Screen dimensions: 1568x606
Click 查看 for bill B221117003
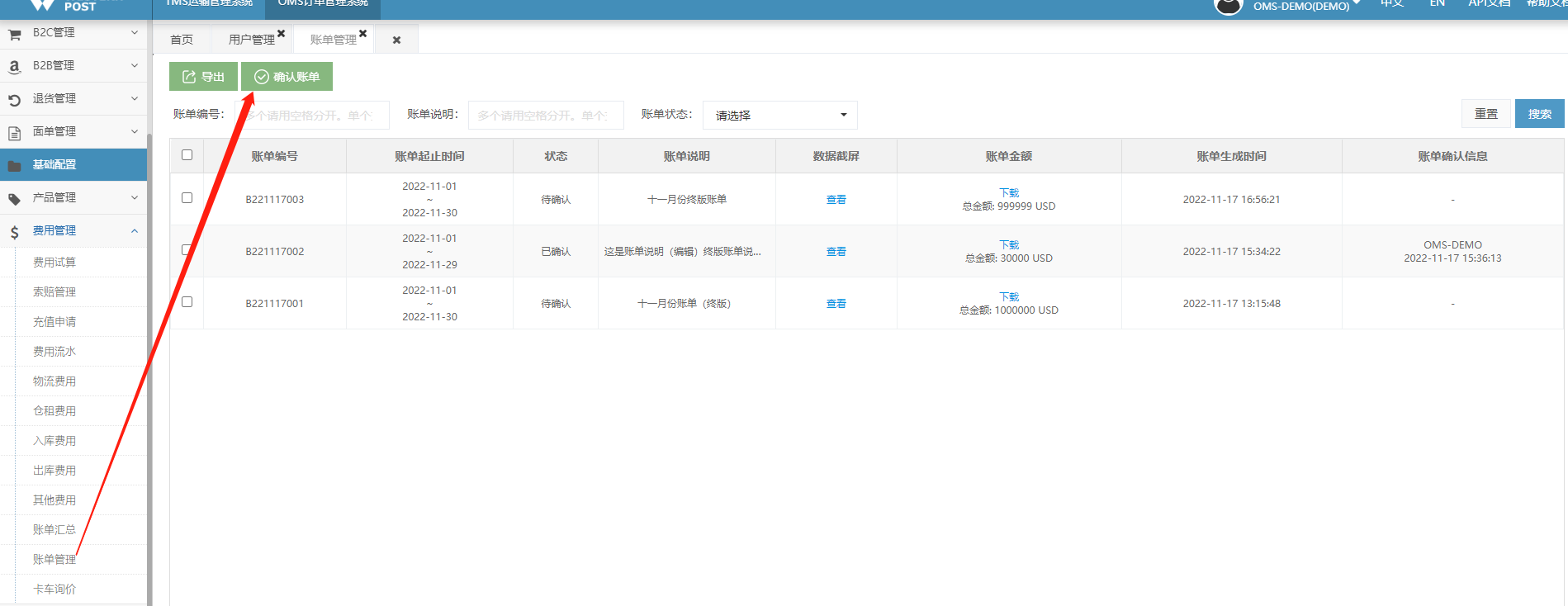point(836,200)
